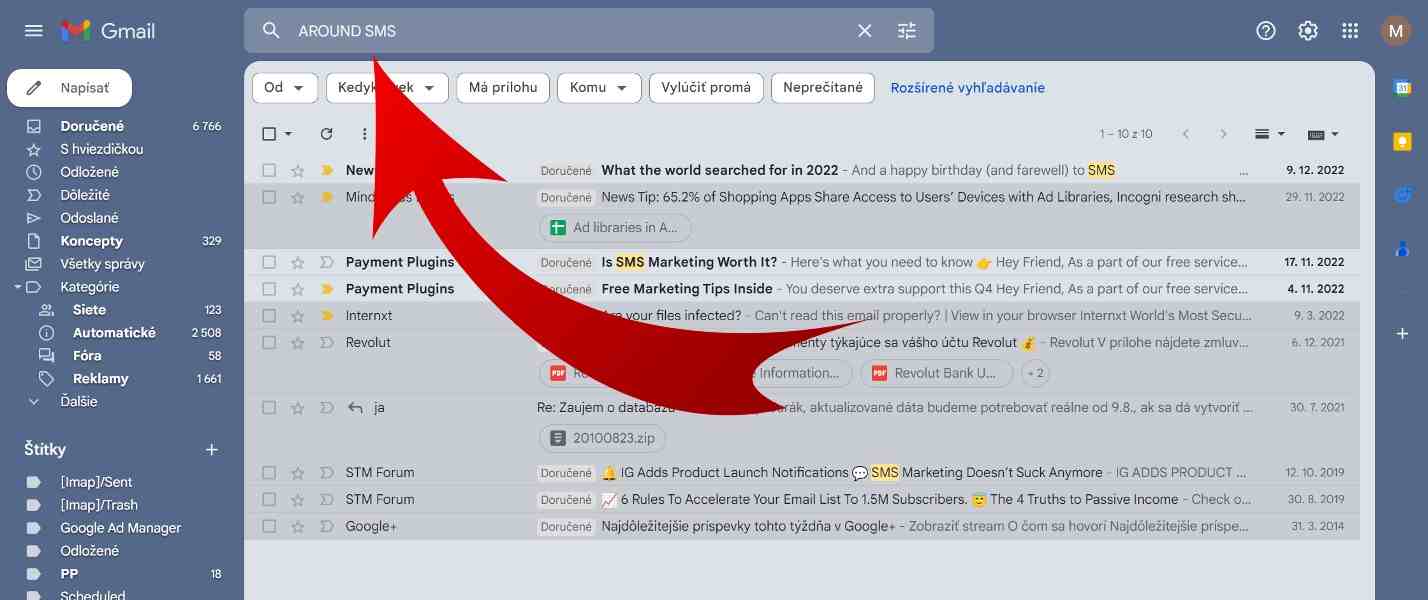Open the Contacts side panel icon
The width and height of the screenshot is (1428, 600).
[1402, 248]
